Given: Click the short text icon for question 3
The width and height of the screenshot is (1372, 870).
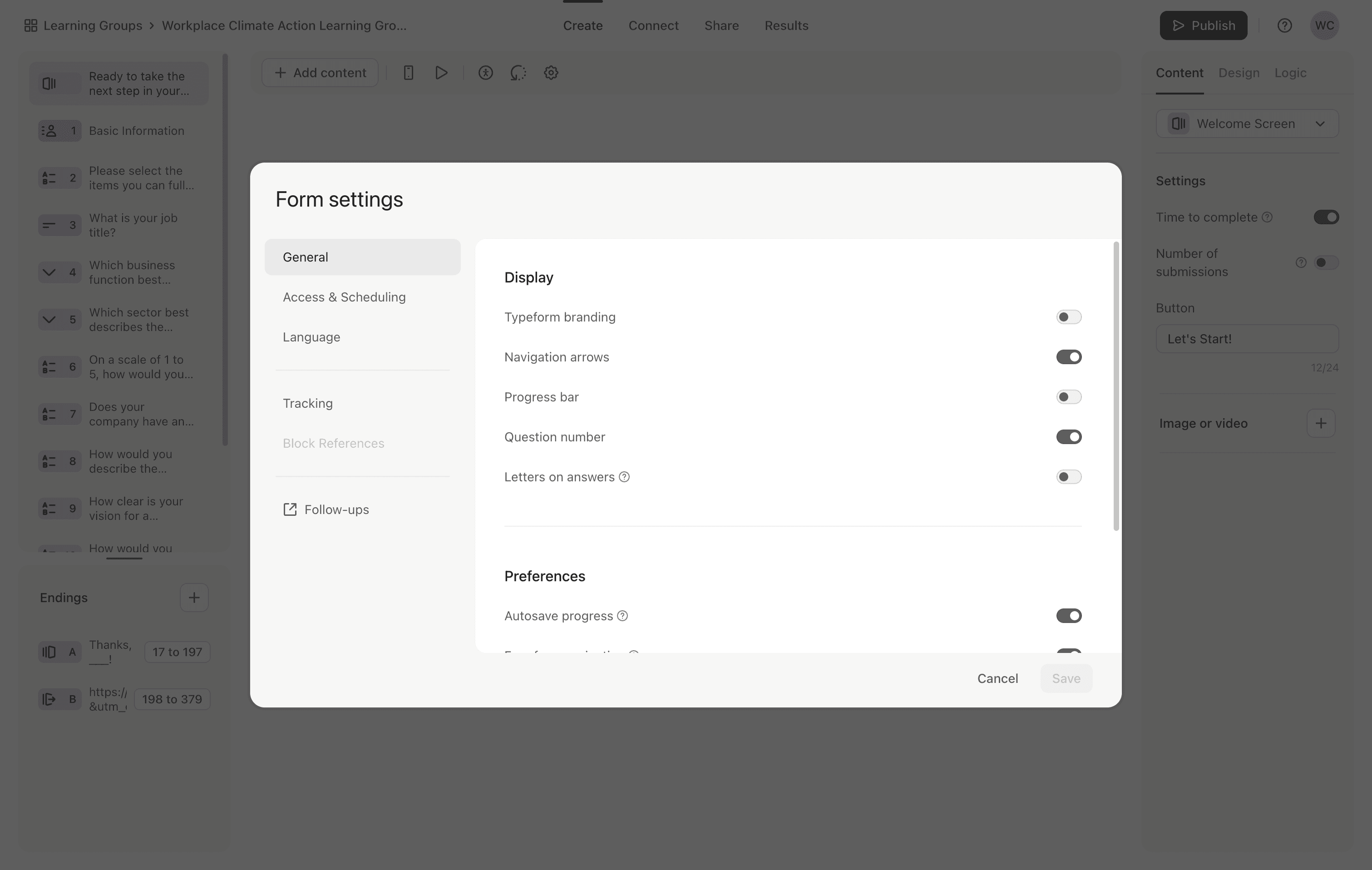Looking at the screenshot, I should click(x=49, y=225).
